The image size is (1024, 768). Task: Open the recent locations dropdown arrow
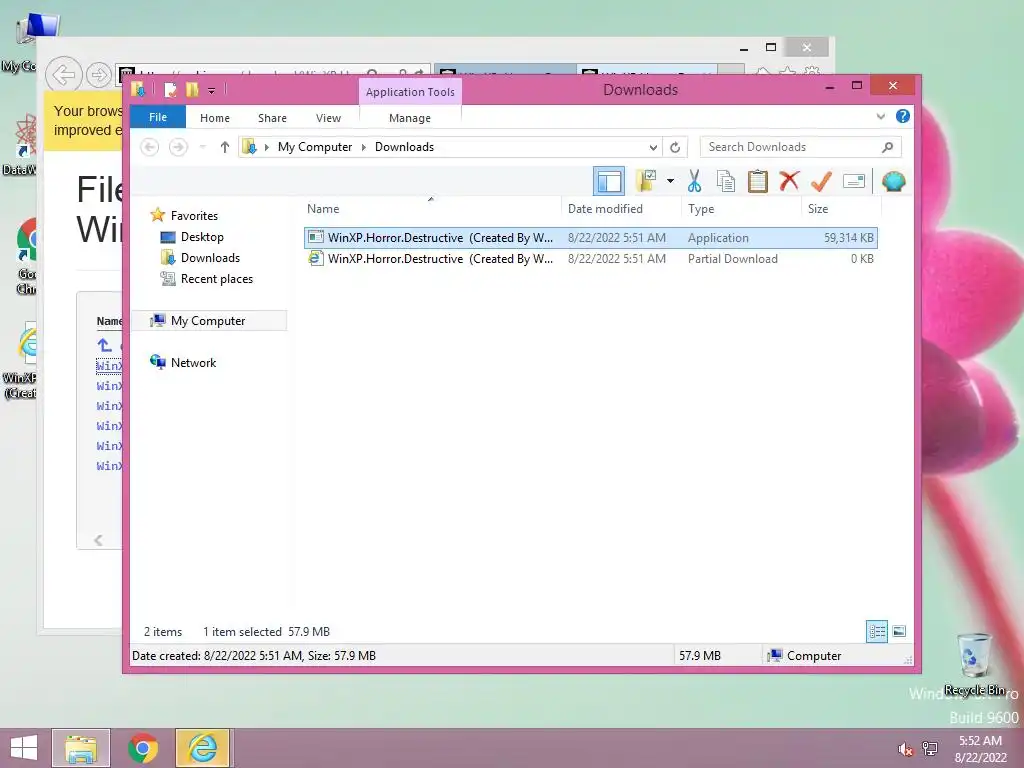tap(202, 147)
